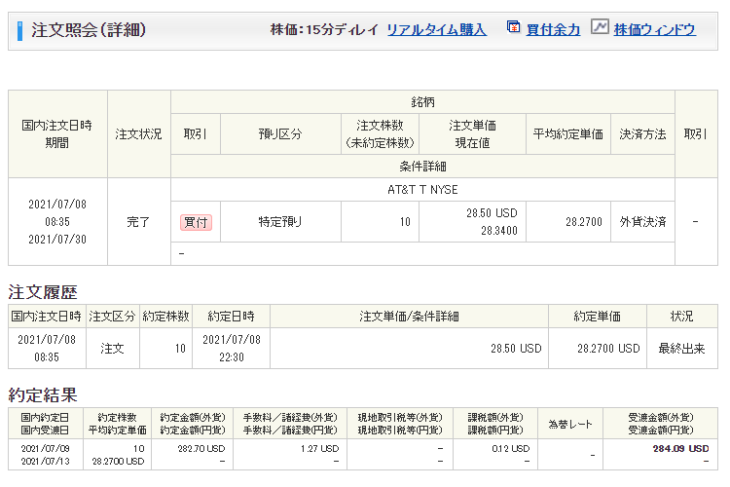Open the 買付余力 text link
Image resolution: width=730 pixels, height=487 pixels.
(554, 30)
